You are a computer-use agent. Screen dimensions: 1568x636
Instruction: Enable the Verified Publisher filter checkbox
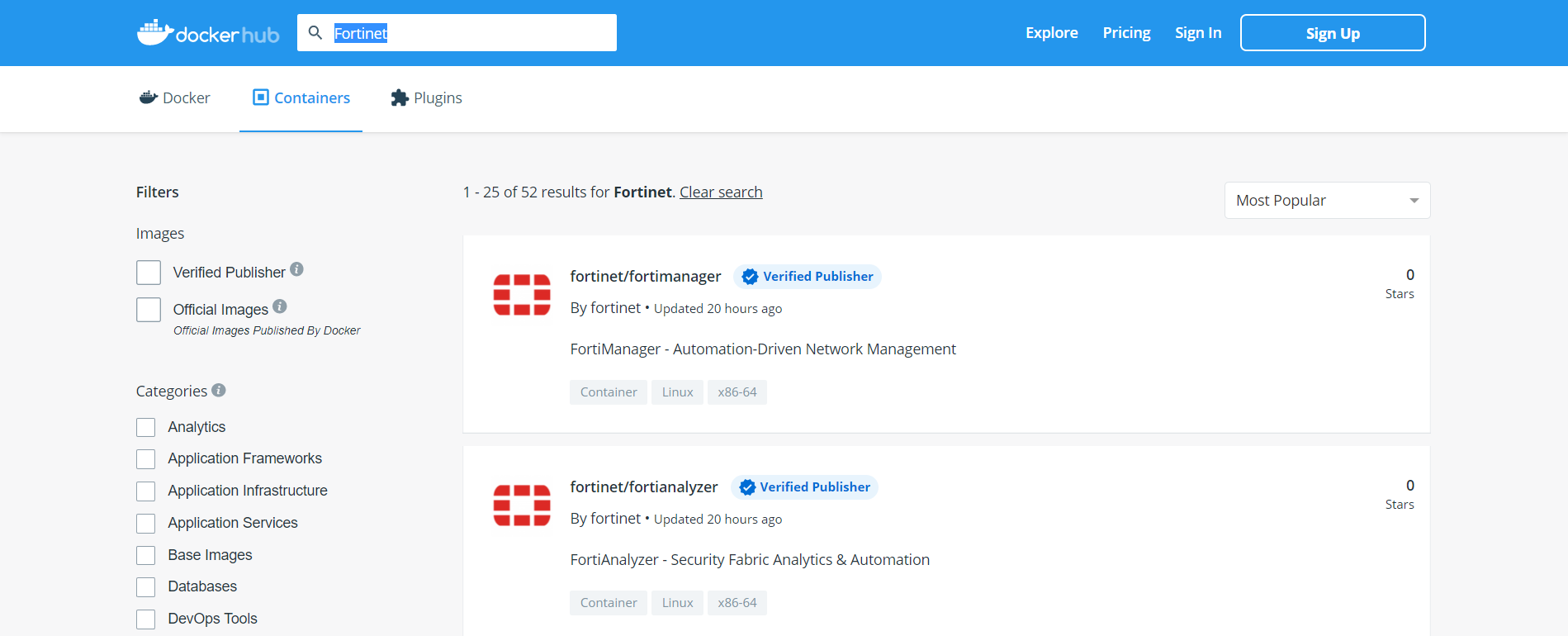coord(149,273)
